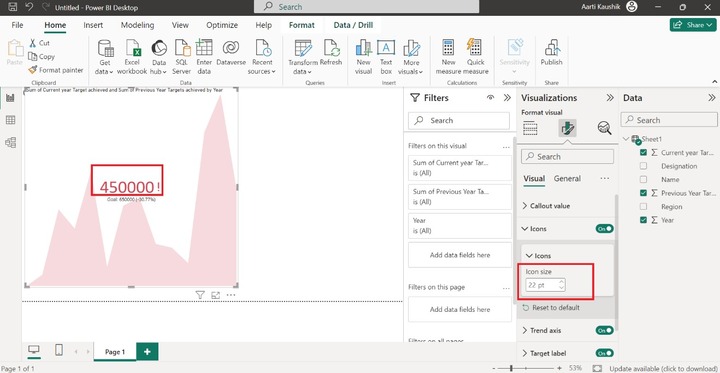Screen dimensions: 720x373
Task: Open the Insert ribbon tab
Action: [93, 25]
